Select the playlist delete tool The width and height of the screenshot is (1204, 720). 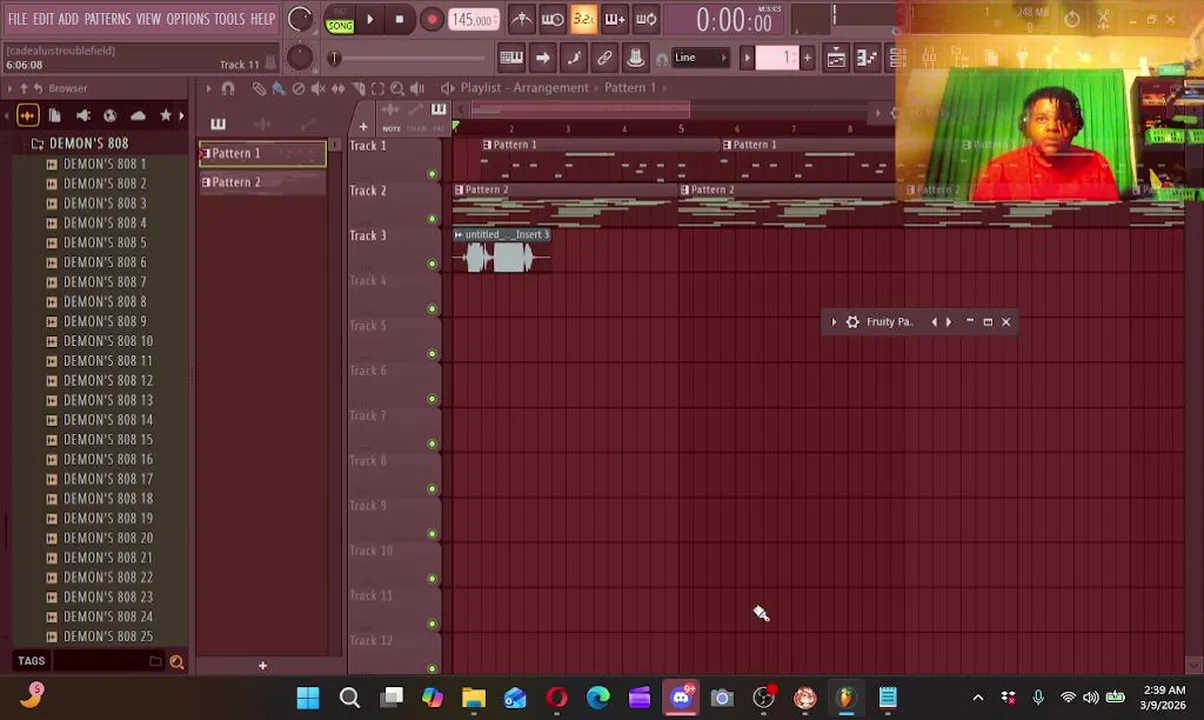(x=298, y=88)
